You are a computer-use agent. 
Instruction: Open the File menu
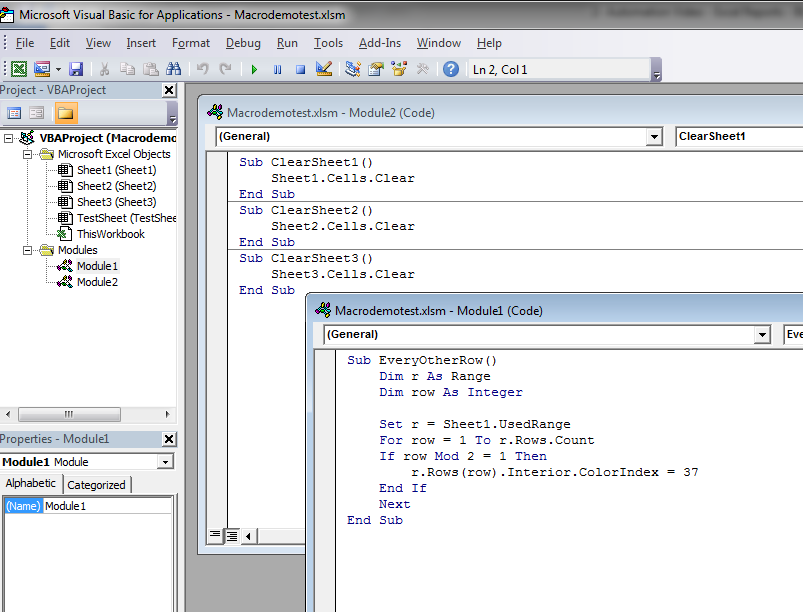(25, 43)
